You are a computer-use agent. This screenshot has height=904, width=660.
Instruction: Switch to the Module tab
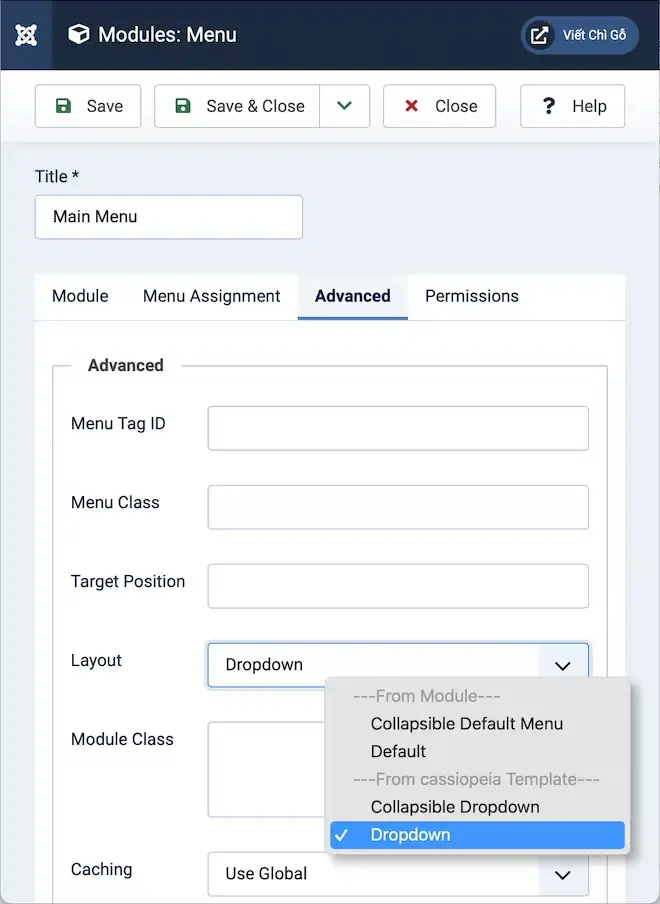[80, 296]
